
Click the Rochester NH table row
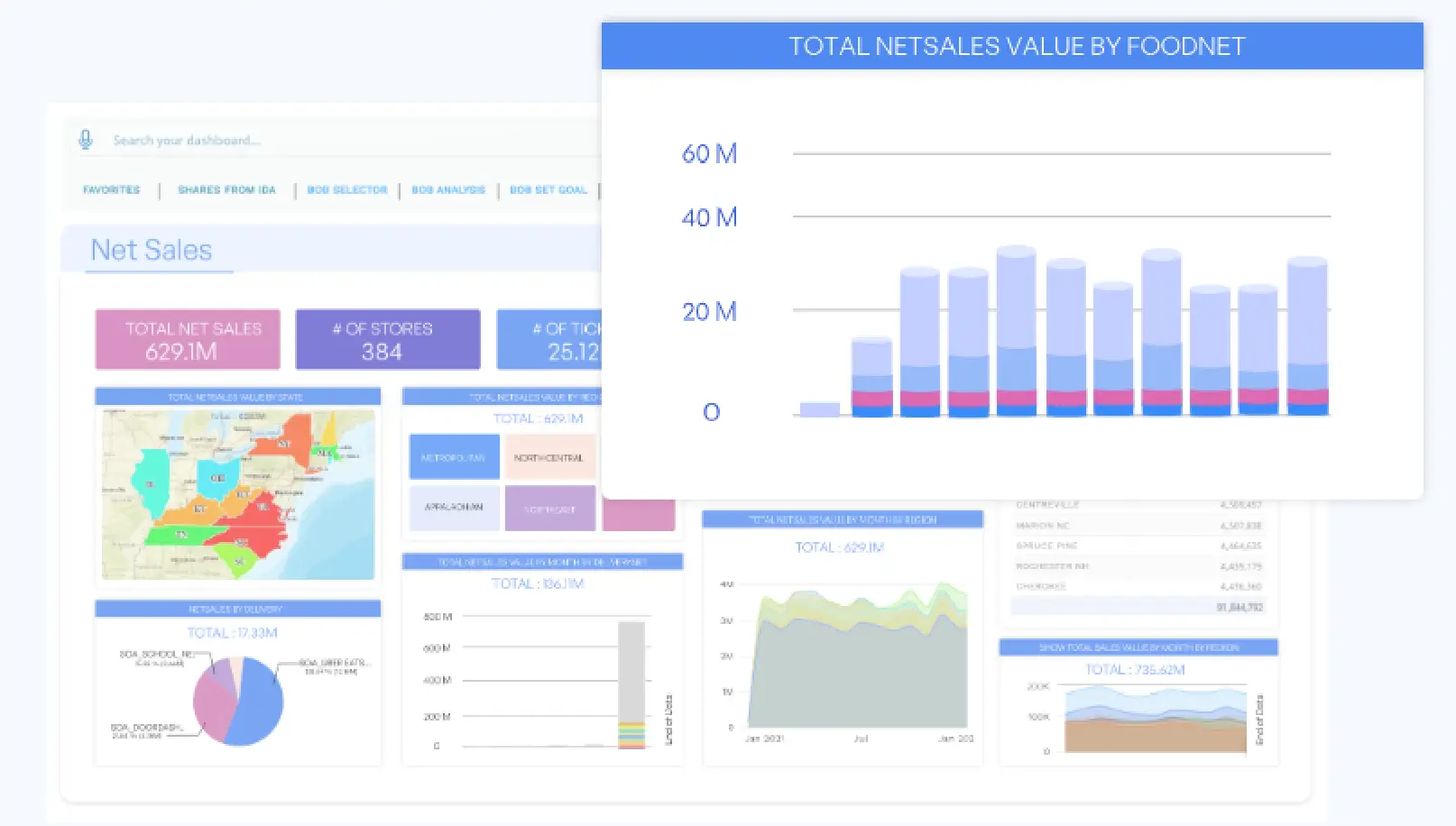pyautogui.click(x=1138, y=566)
